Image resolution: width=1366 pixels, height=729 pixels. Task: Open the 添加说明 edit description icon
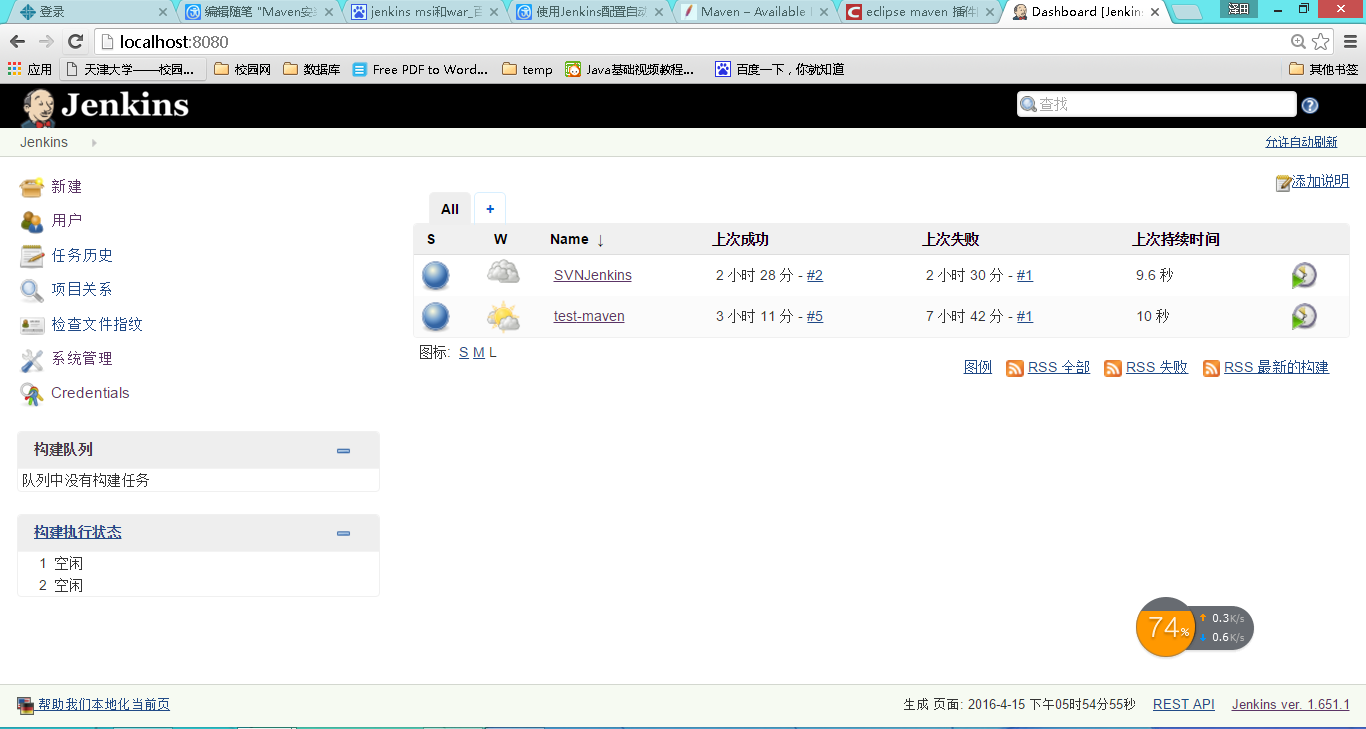1284,183
